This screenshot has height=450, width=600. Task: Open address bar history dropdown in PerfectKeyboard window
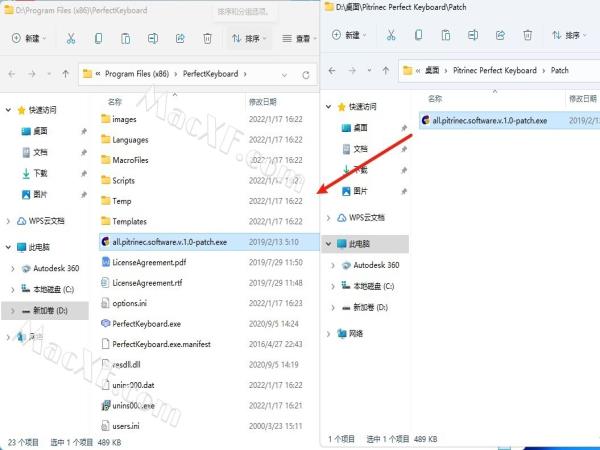pyautogui.click(x=284, y=75)
